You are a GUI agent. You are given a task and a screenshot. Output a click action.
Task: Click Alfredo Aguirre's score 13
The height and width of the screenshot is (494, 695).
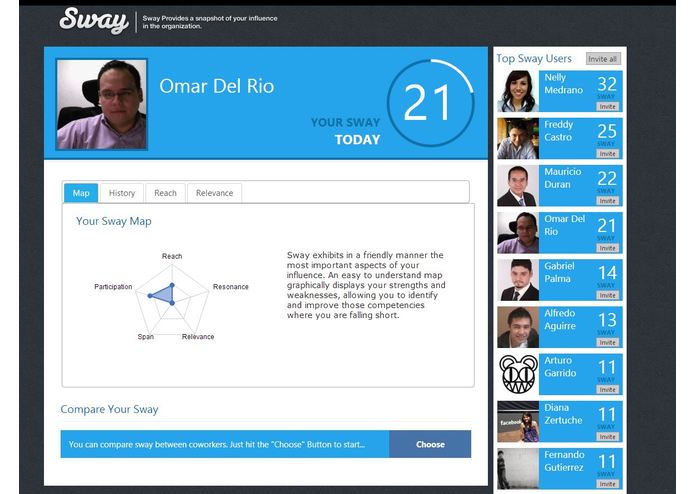click(x=607, y=320)
